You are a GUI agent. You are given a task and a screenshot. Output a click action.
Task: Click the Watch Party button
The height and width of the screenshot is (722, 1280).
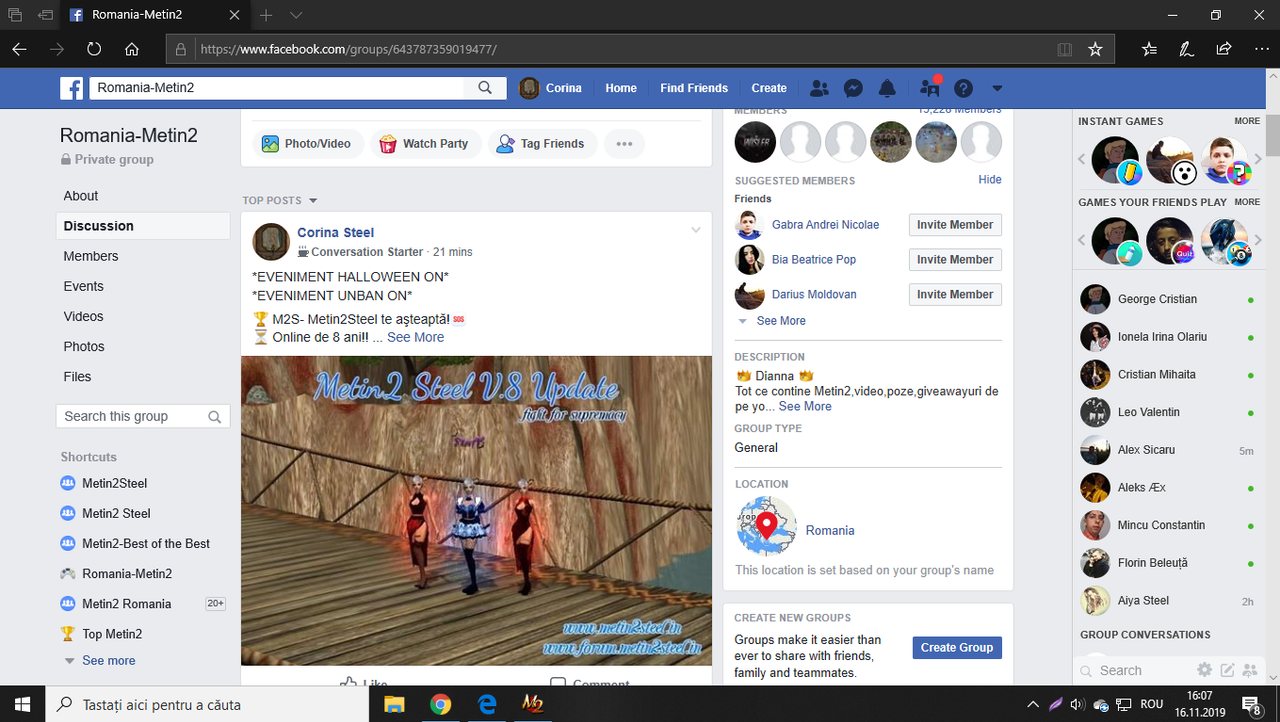tap(425, 144)
